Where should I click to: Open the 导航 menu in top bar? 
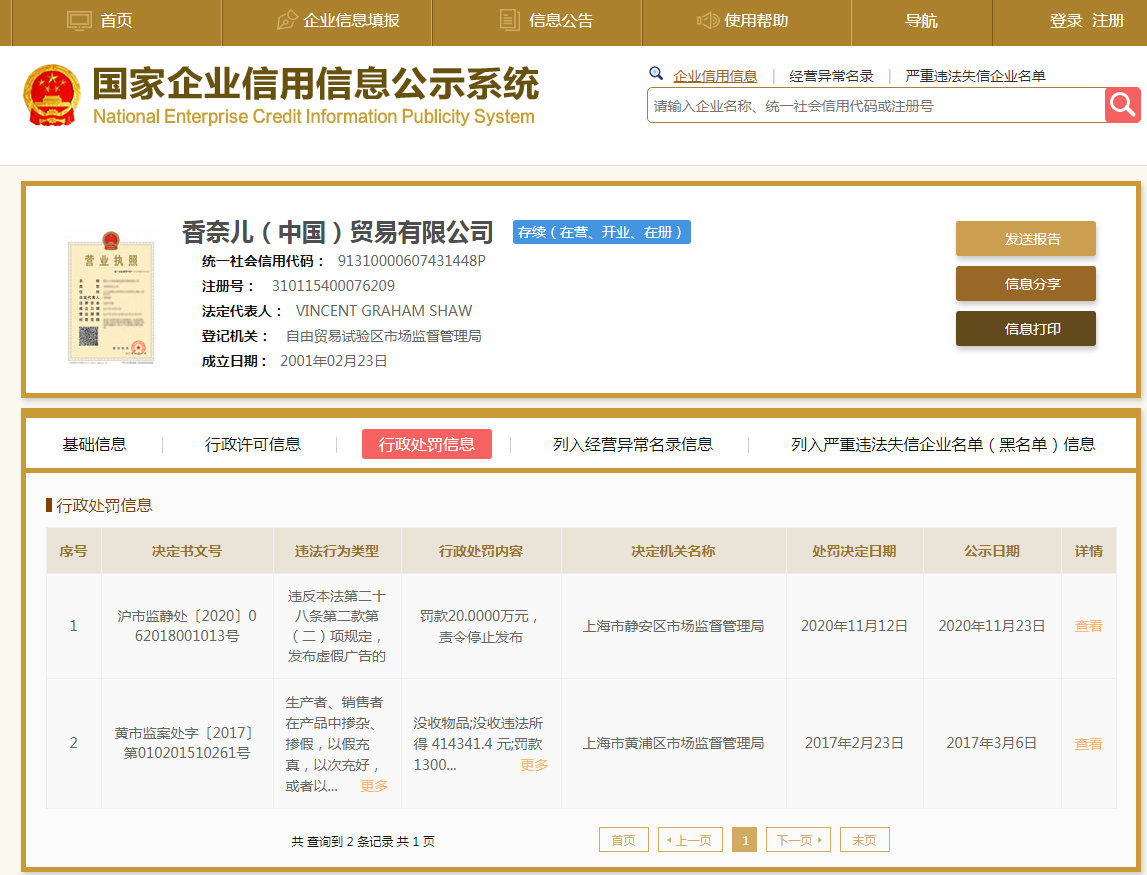coord(921,20)
